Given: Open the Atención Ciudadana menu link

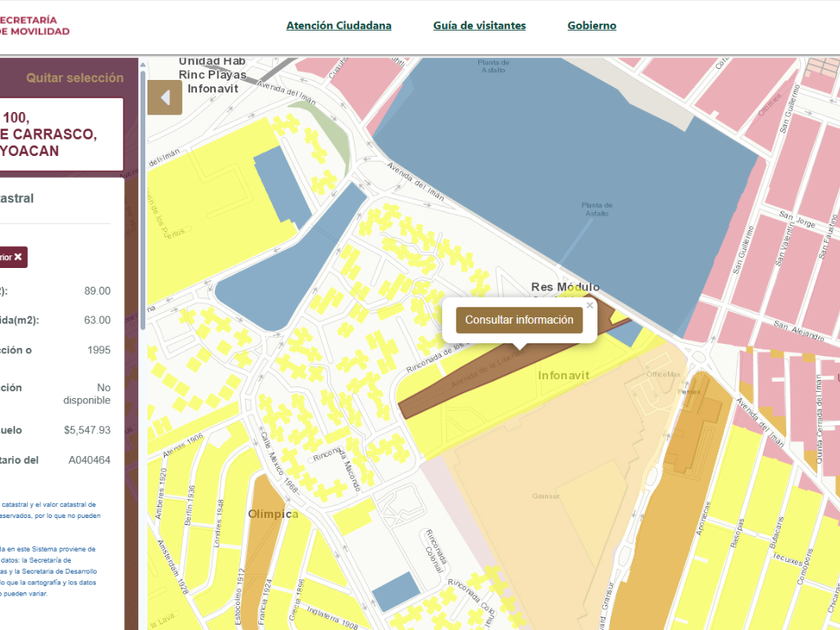Looking at the screenshot, I should pyautogui.click(x=339, y=26).
